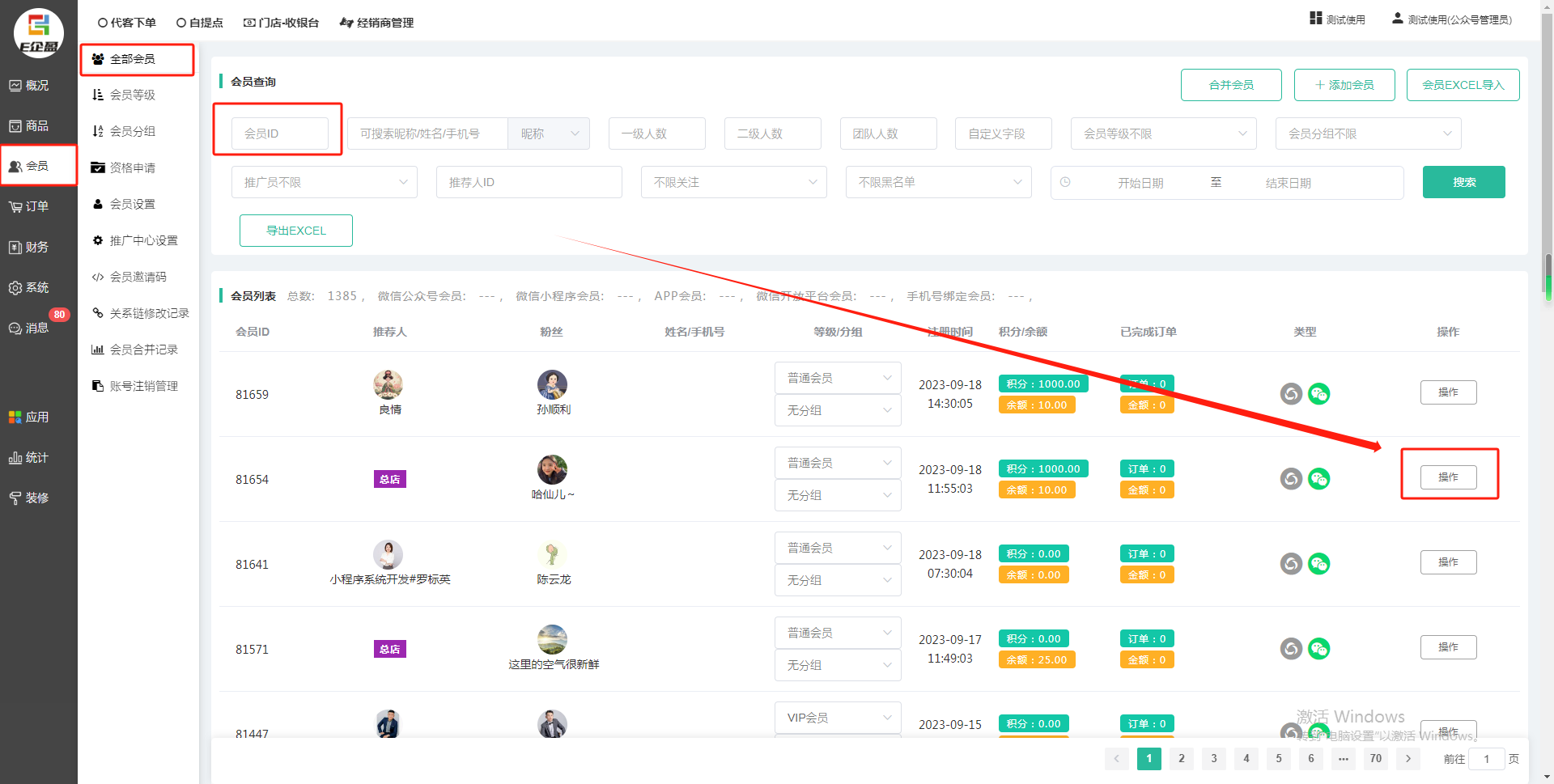
Task: Open the 系统 settings gear in sidebar
Action: click(29, 287)
